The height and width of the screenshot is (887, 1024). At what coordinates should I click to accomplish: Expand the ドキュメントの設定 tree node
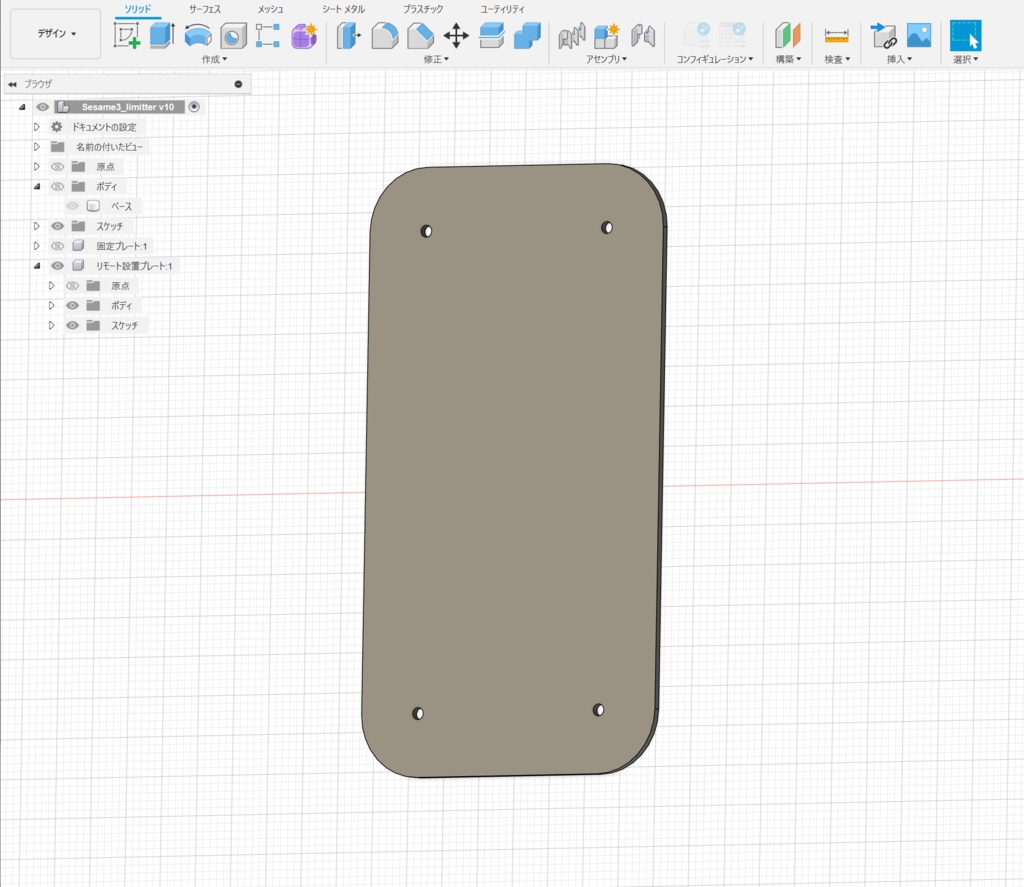tap(37, 127)
